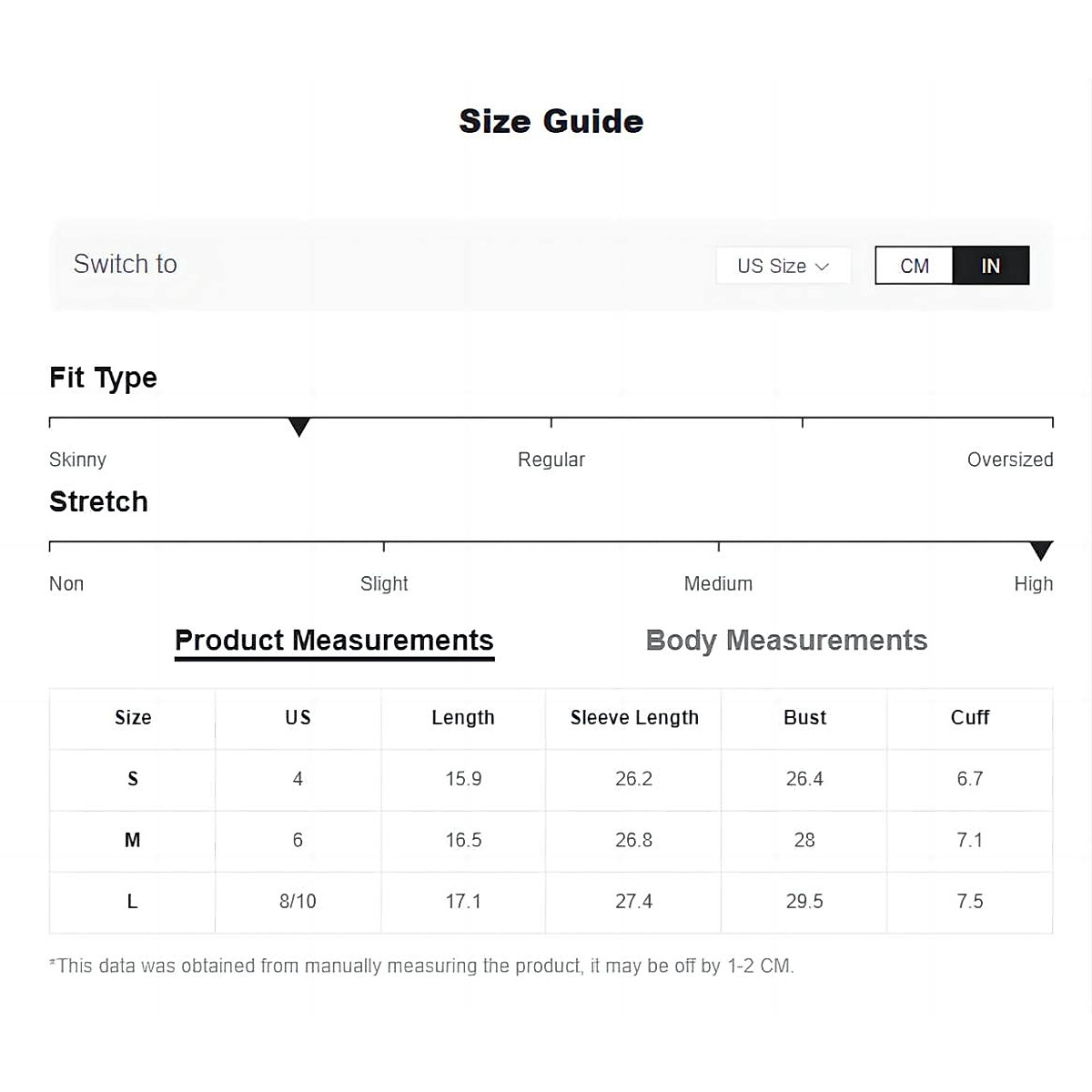Select the size S row label

(133, 779)
